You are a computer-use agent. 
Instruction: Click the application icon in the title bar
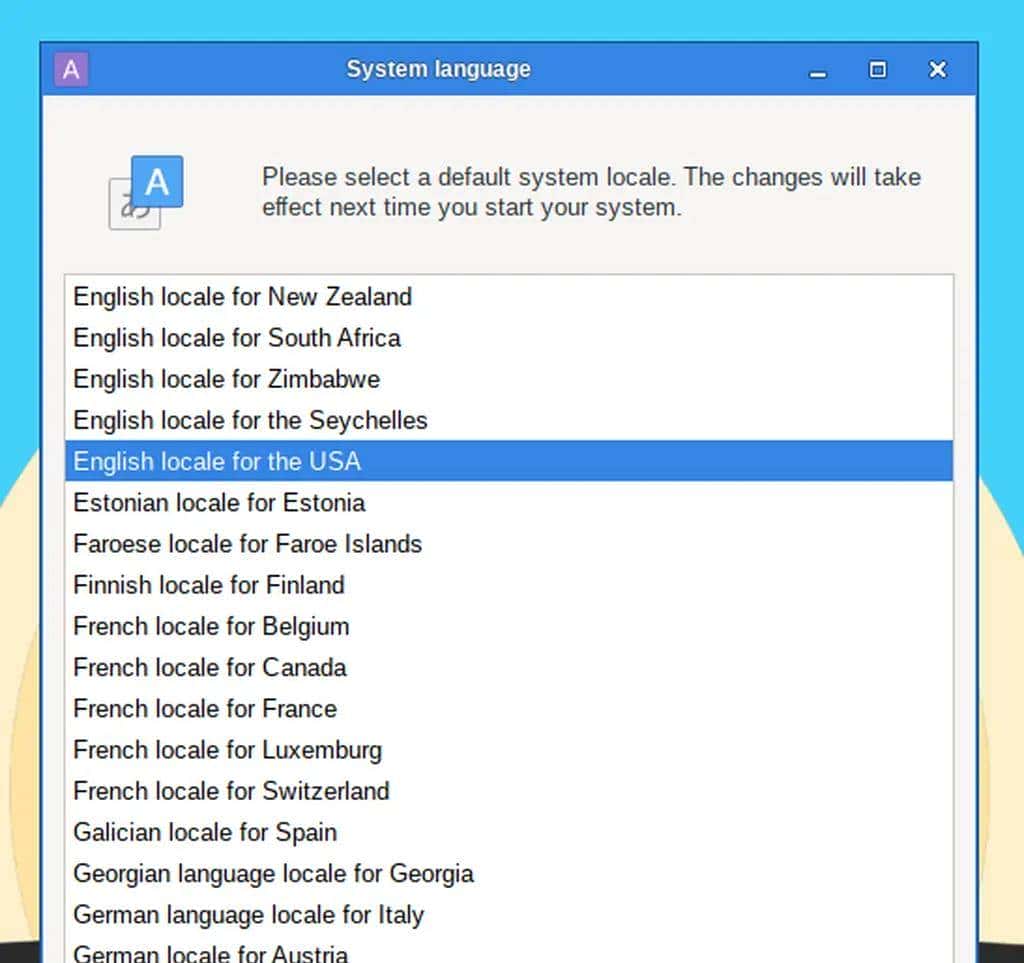(x=70, y=69)
